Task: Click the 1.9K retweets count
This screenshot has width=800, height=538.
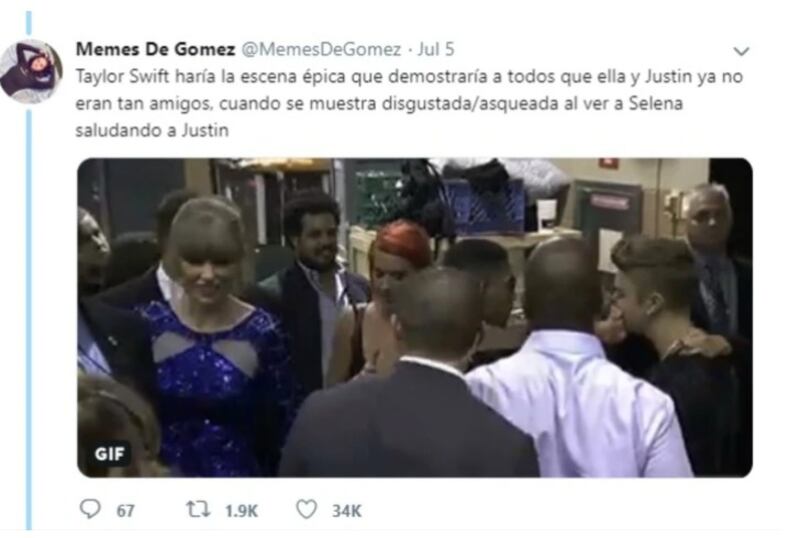Action: pos(241,510)
